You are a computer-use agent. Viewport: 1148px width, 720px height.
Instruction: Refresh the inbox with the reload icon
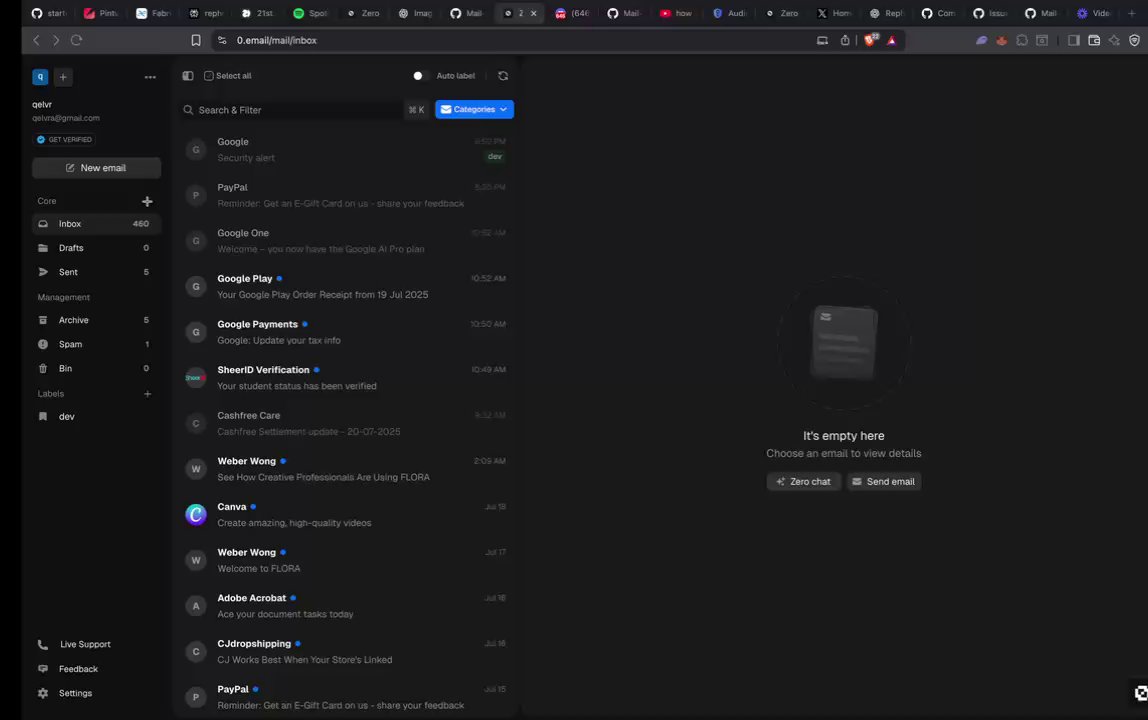coord(503,75)
